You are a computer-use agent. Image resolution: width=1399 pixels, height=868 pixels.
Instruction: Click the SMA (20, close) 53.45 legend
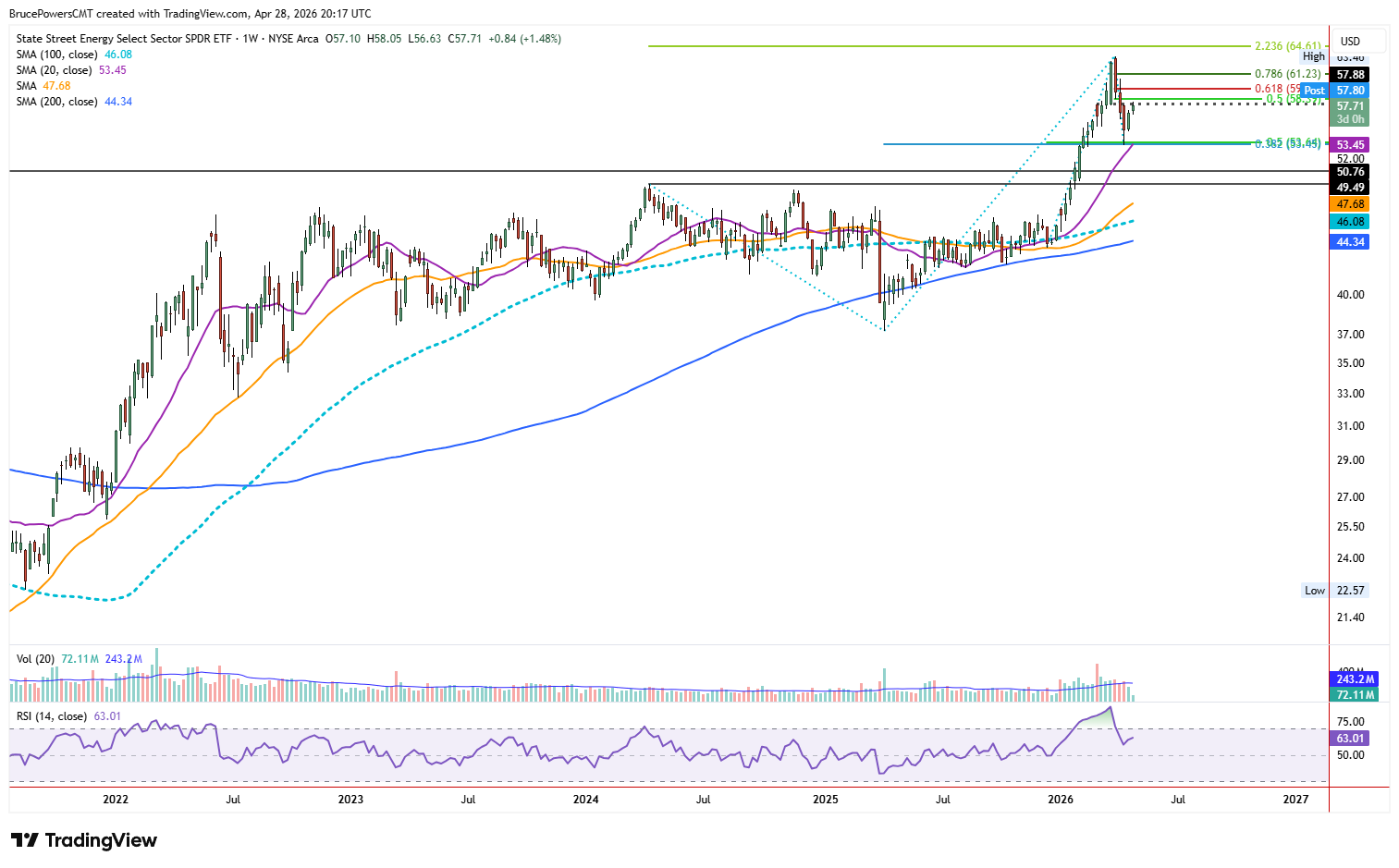pos(71,70)
